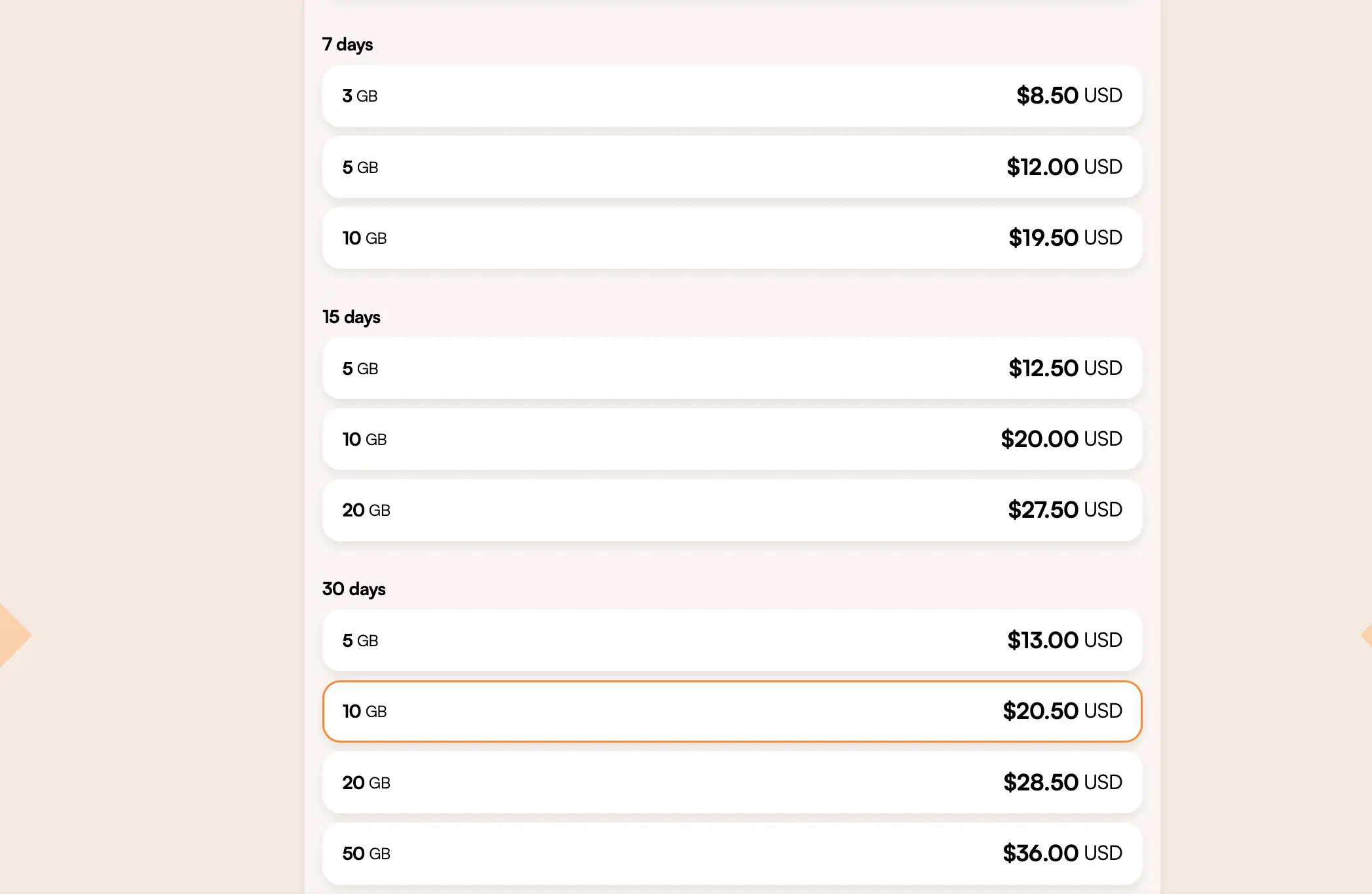Click the $8.50 USD price
The height and width of the screenshot is (894, 1372).
[x=1069, y=96]
